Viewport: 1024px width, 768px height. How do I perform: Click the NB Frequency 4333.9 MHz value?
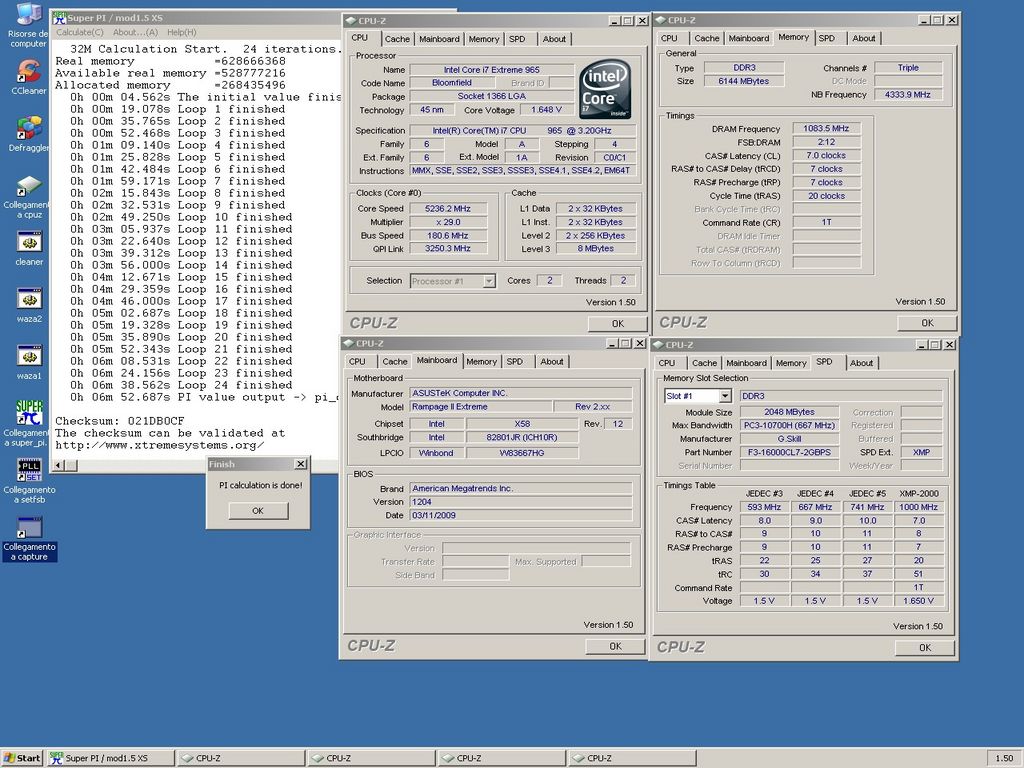pos(908,95)
